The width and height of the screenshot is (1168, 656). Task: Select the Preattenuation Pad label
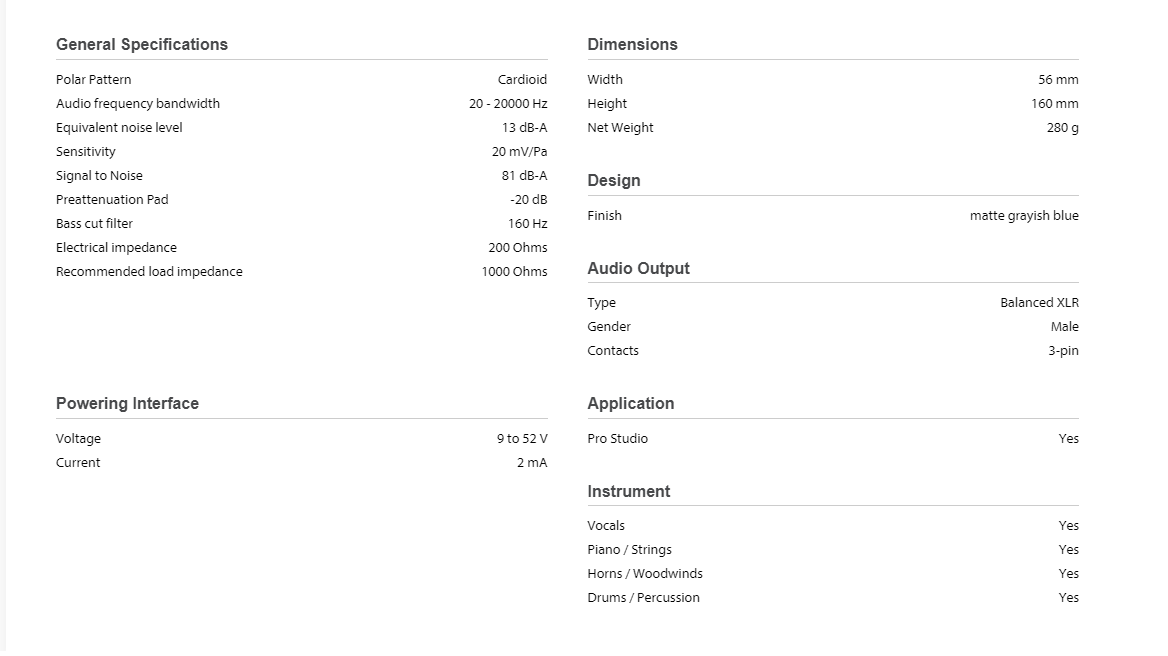pos(112,200)
